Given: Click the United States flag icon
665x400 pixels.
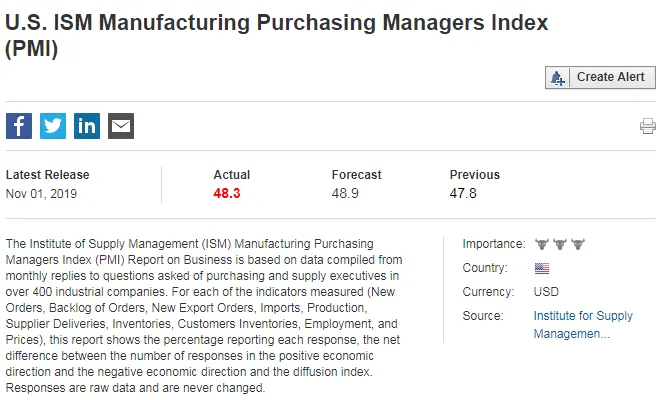Looking at the screenshot, I should click(542, 268).
